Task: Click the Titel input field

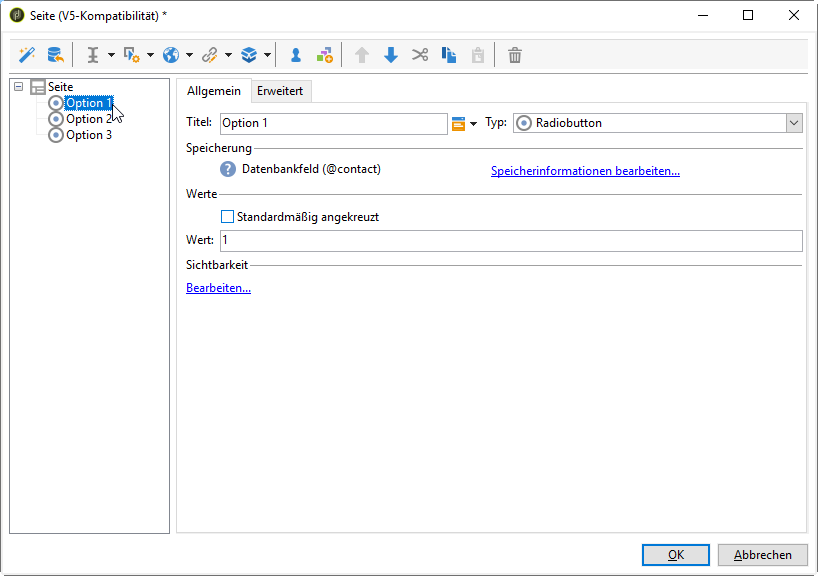Action: coord(334,123)
